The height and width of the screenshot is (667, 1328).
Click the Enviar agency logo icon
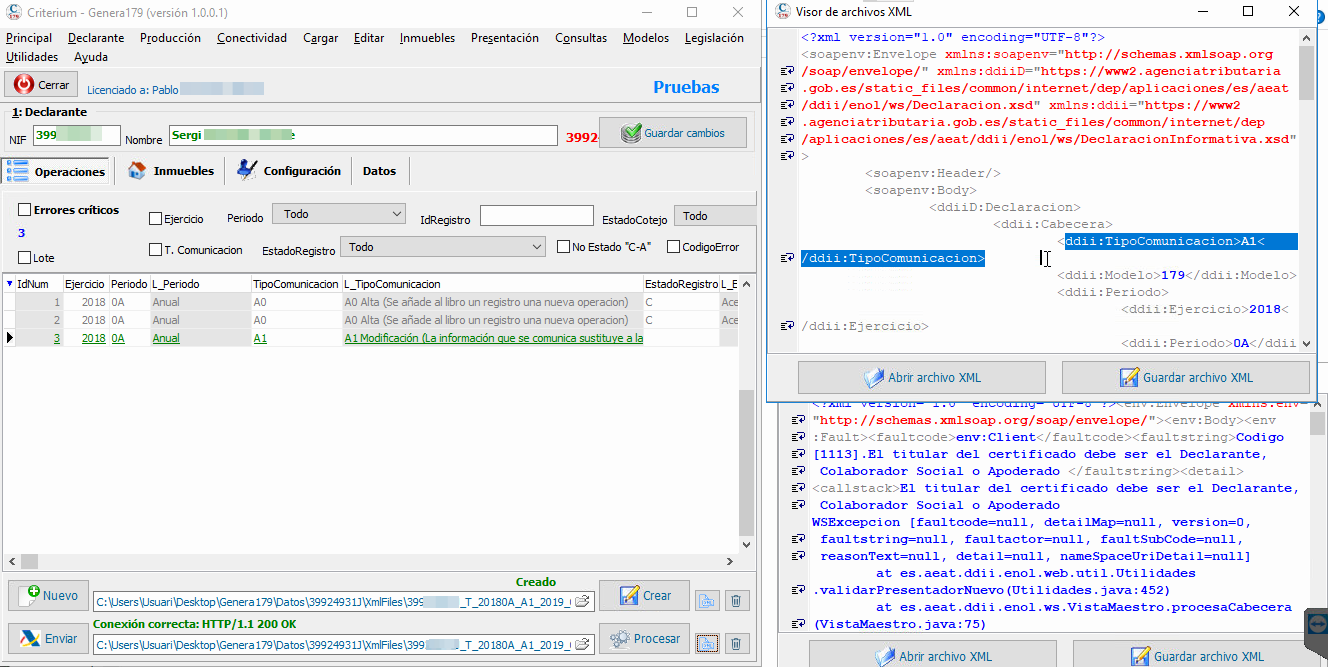click(x=30, y=639)
